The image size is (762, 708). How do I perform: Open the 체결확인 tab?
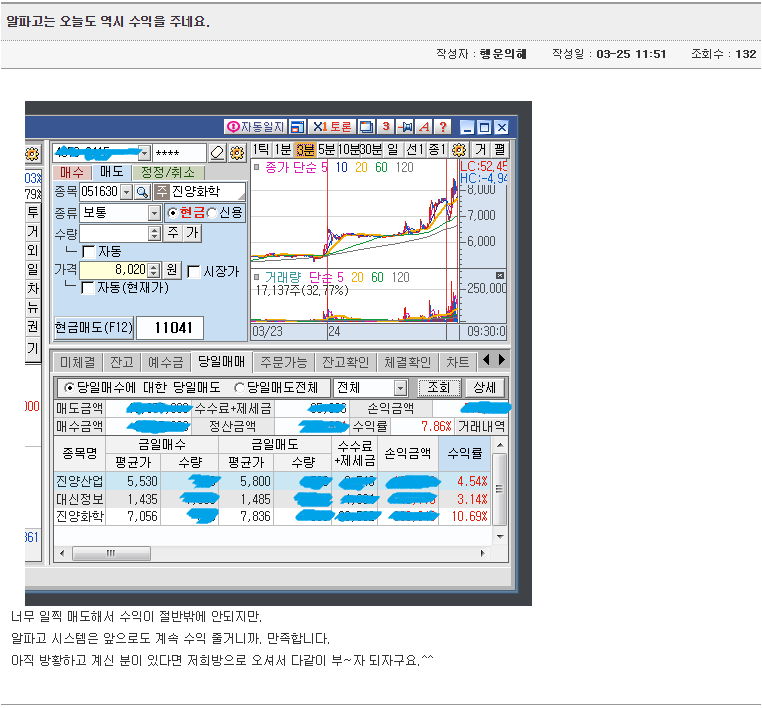[407, 362]
